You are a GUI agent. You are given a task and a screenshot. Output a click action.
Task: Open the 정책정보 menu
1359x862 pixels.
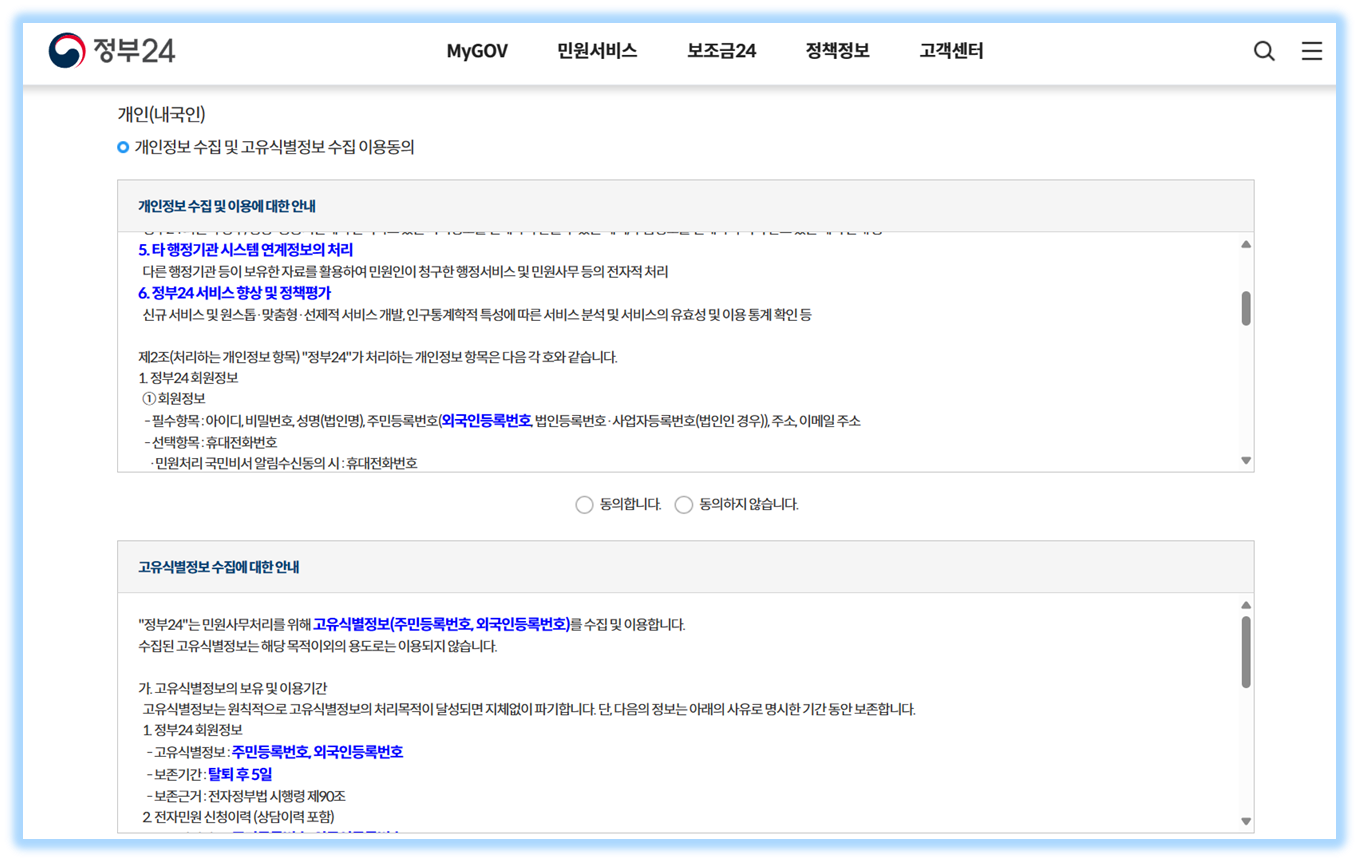[837, 51]
